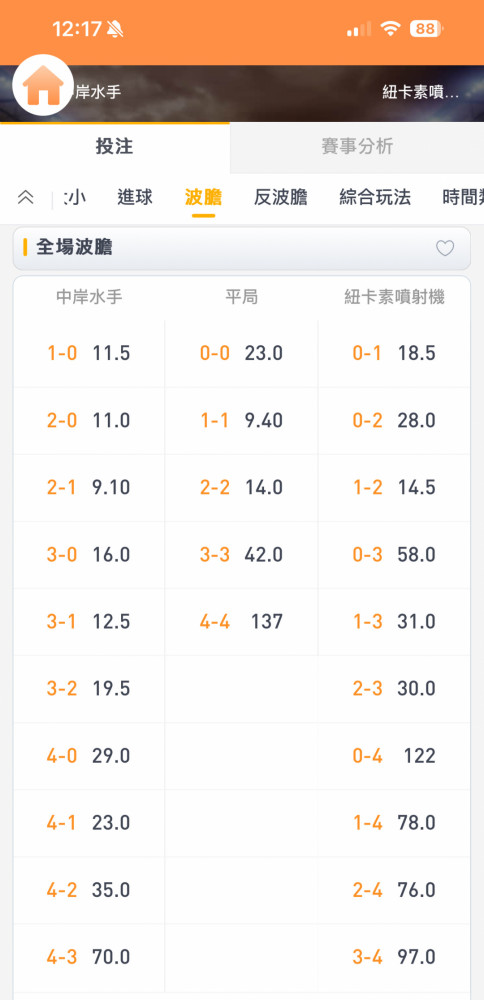484x1000 pixels.
Task: Bet on the 1-0 score at 11.5
Action: click(89, 353)
